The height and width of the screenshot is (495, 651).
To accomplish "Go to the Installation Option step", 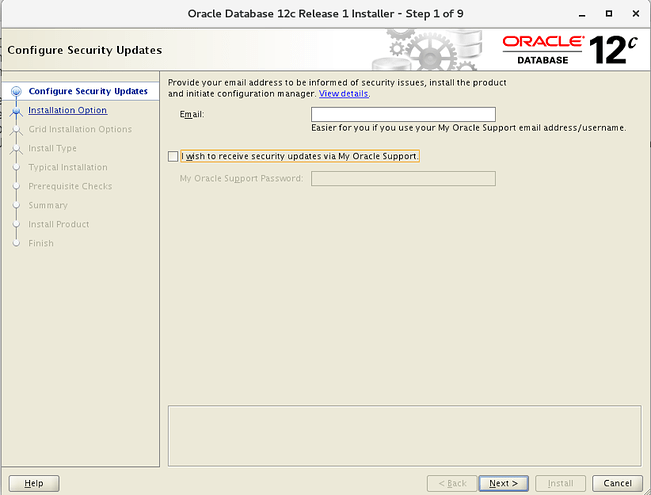I will pyautogui.click(x=68, y=110).
